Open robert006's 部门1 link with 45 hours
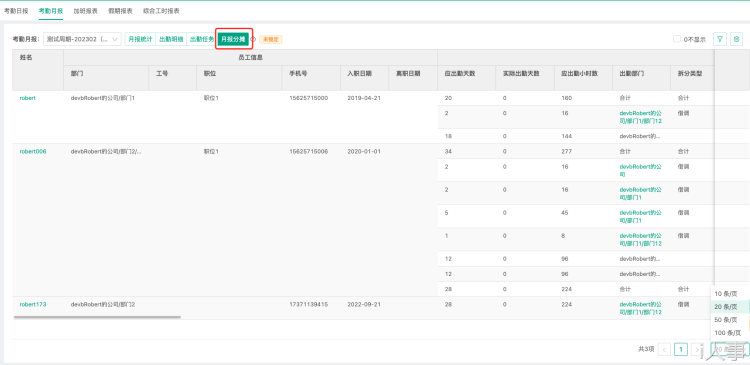Screen dimensions: 750x365 click(640, 216)
